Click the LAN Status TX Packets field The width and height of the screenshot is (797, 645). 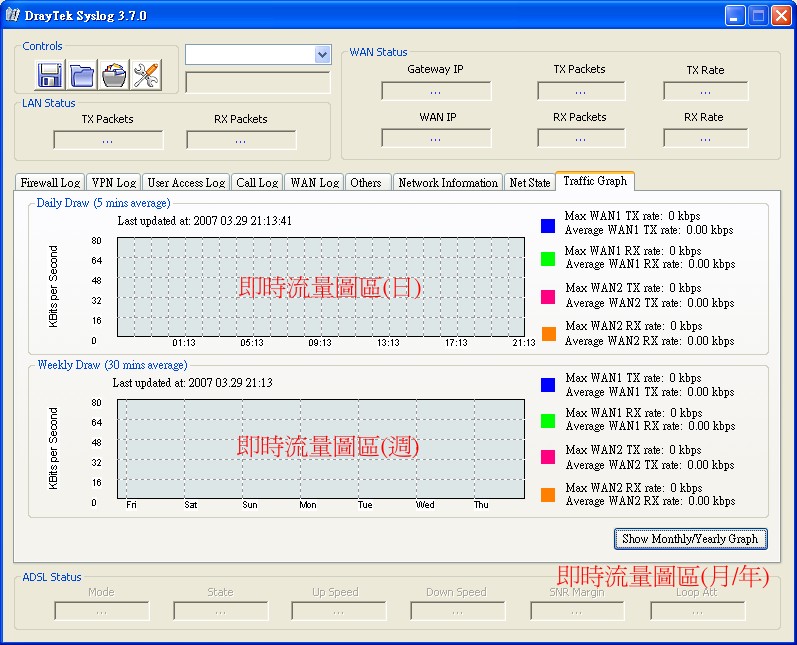108,140
